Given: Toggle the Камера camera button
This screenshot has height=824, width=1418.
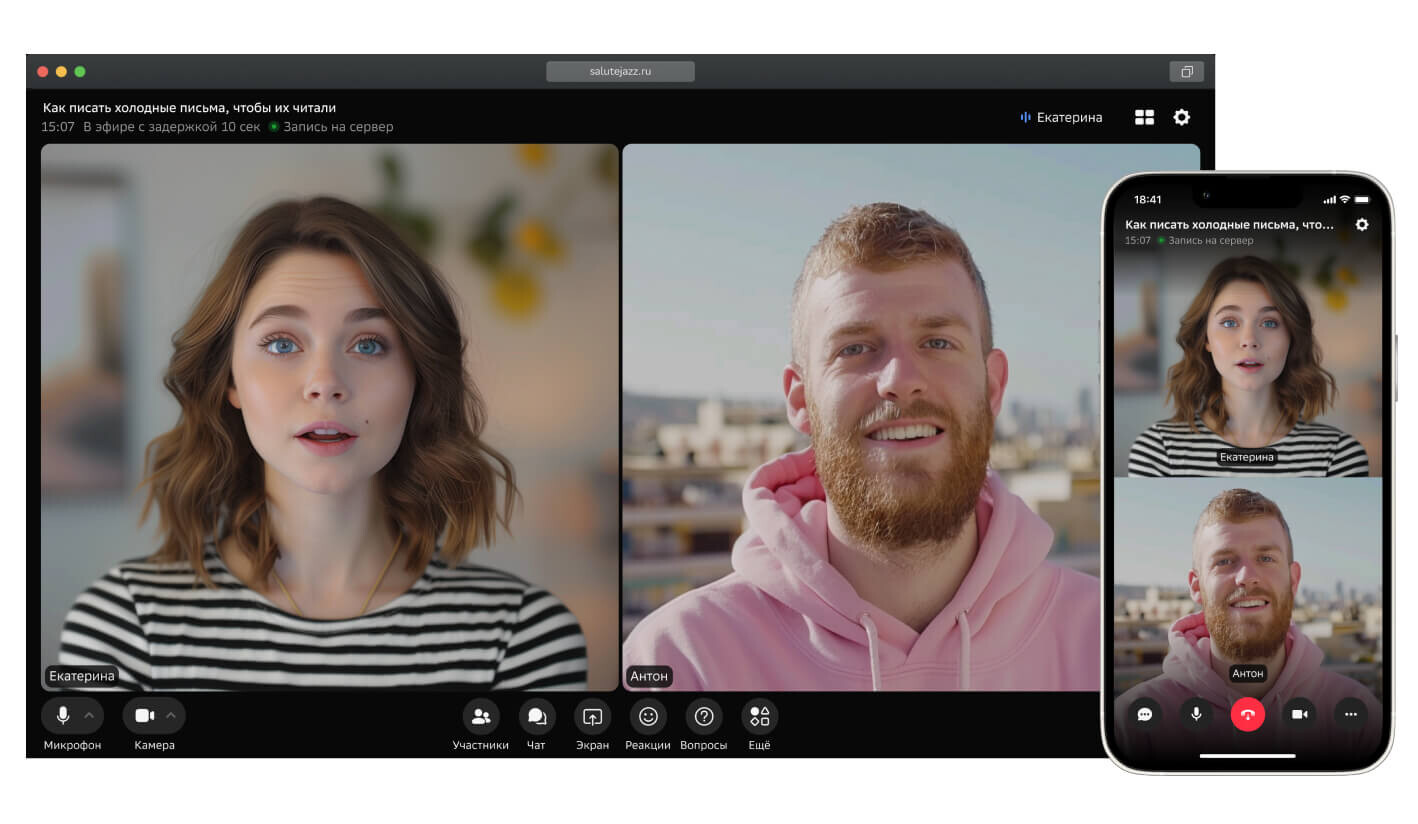Looking at the screenshot, I should tap(144, 716).
